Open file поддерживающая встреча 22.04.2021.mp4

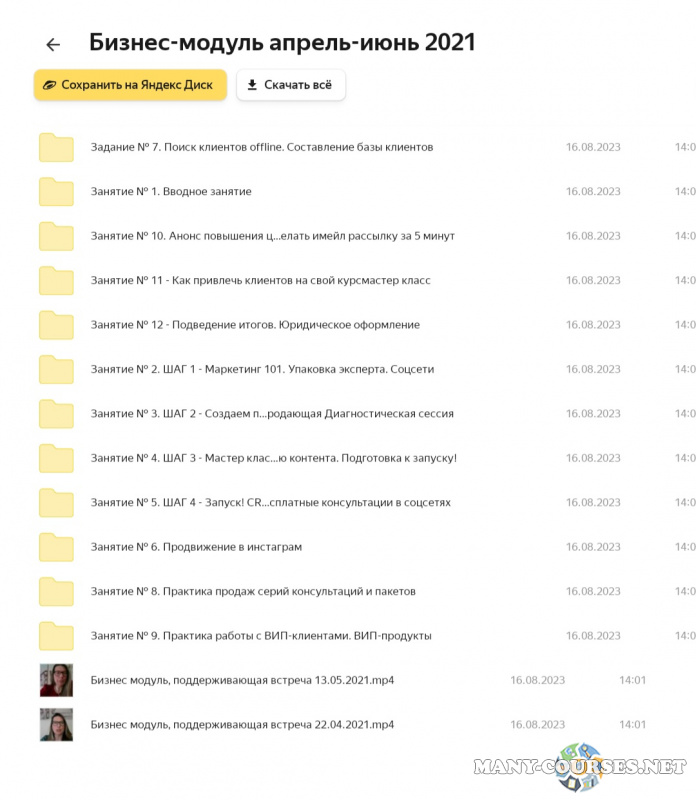pos(242,724)
